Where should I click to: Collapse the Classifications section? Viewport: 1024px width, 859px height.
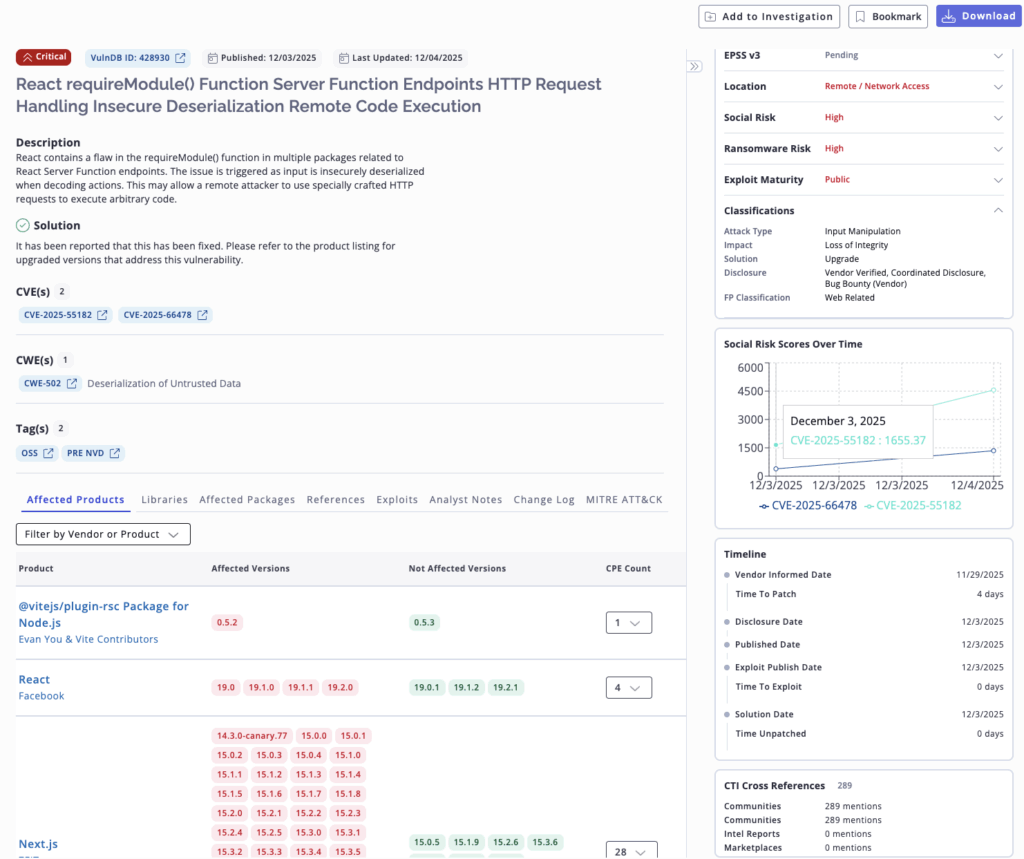point(997,211)
